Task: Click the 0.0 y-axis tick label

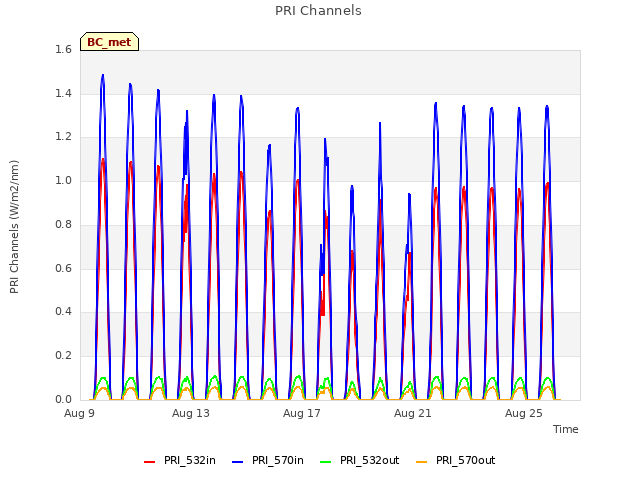Action: click(63, 399)
